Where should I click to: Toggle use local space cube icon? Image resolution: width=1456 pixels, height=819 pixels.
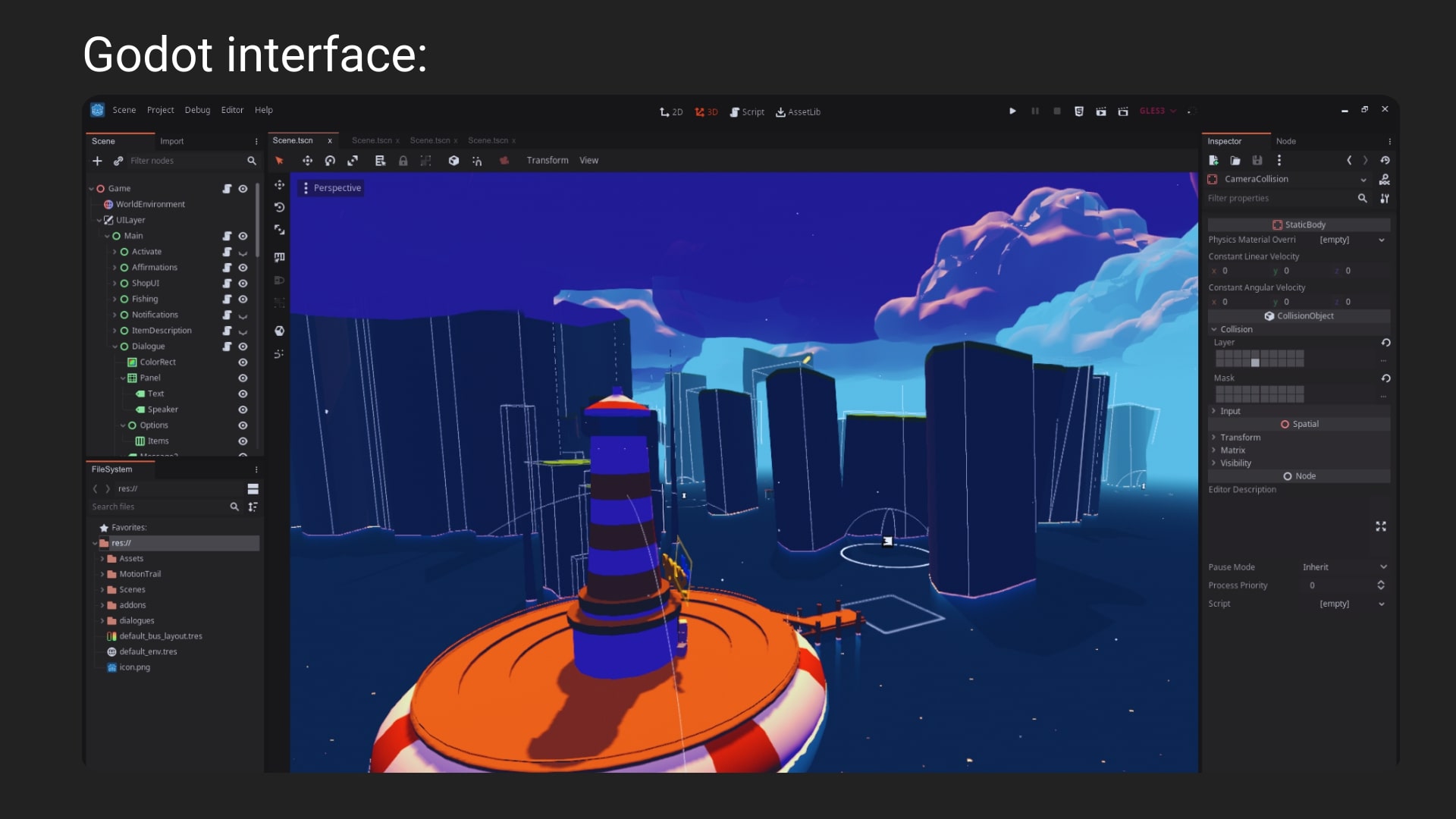pyautogui.click(x=453, y=161)
